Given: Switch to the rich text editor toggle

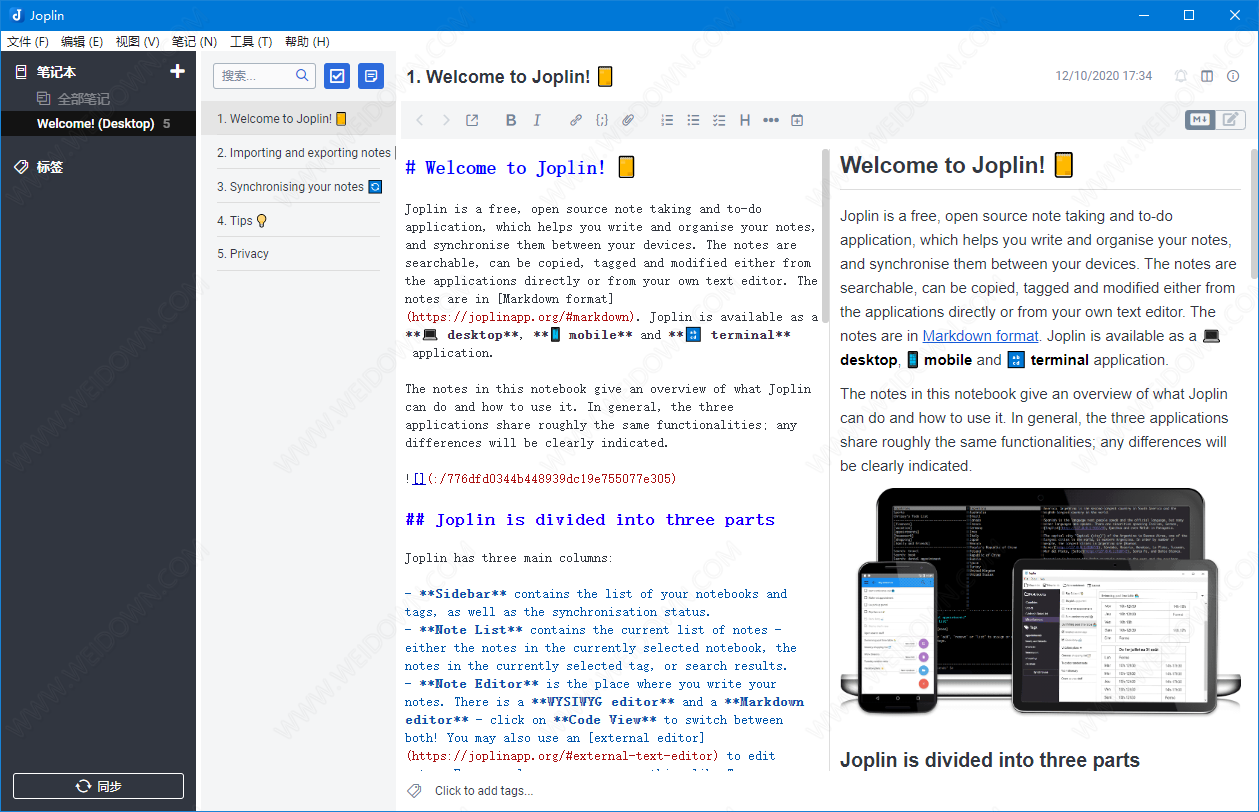Looking at the screenshot, I should click(1231, 120).
